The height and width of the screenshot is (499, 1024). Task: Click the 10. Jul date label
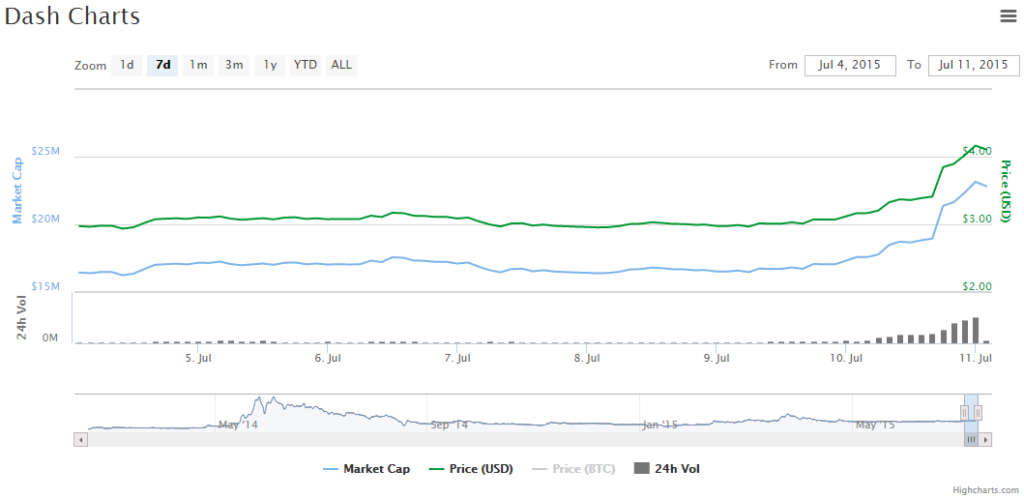[x=846, y=358]
